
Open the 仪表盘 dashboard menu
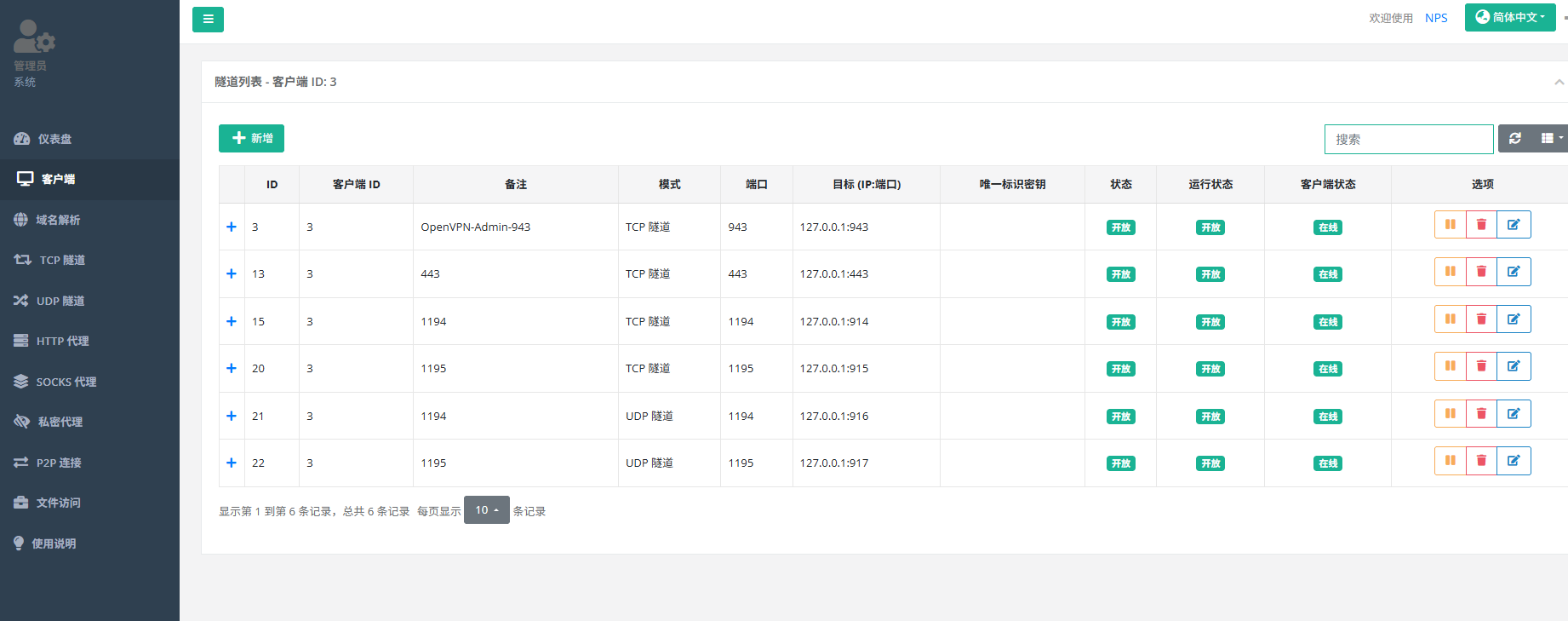pyautogui.click(x=54, y=139)
